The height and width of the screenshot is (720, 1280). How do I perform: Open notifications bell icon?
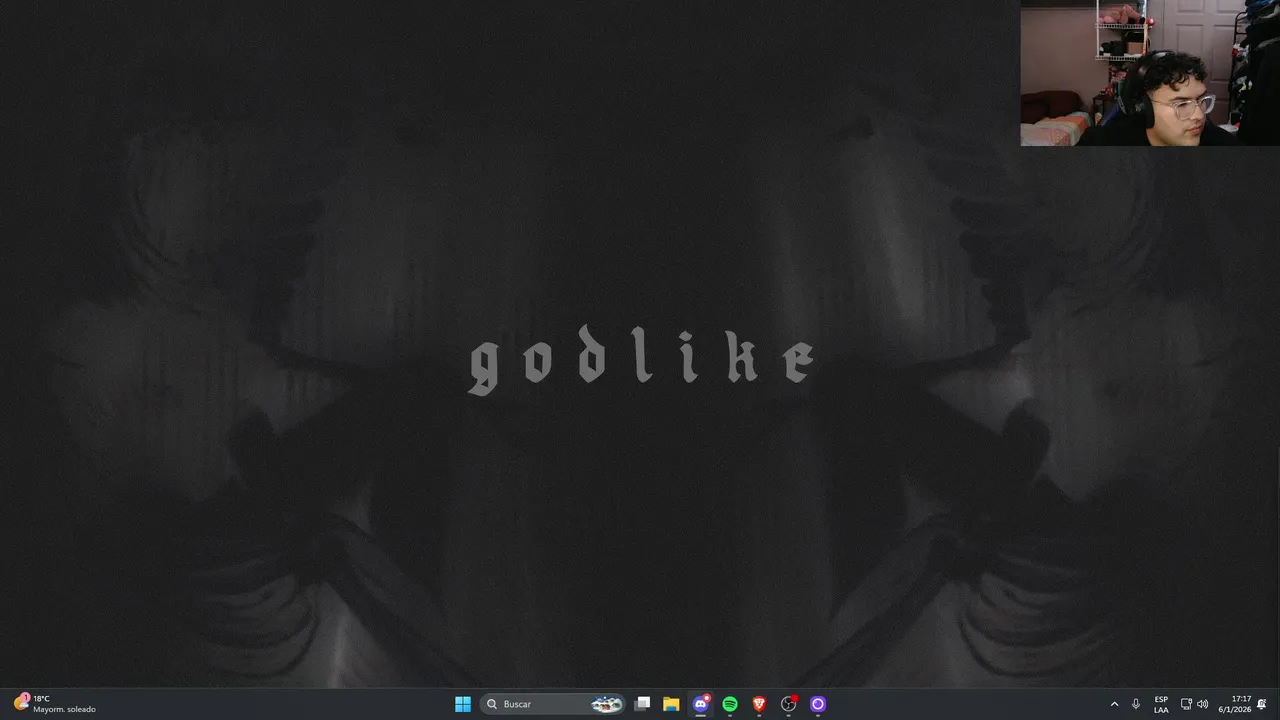coord(1262,704)
